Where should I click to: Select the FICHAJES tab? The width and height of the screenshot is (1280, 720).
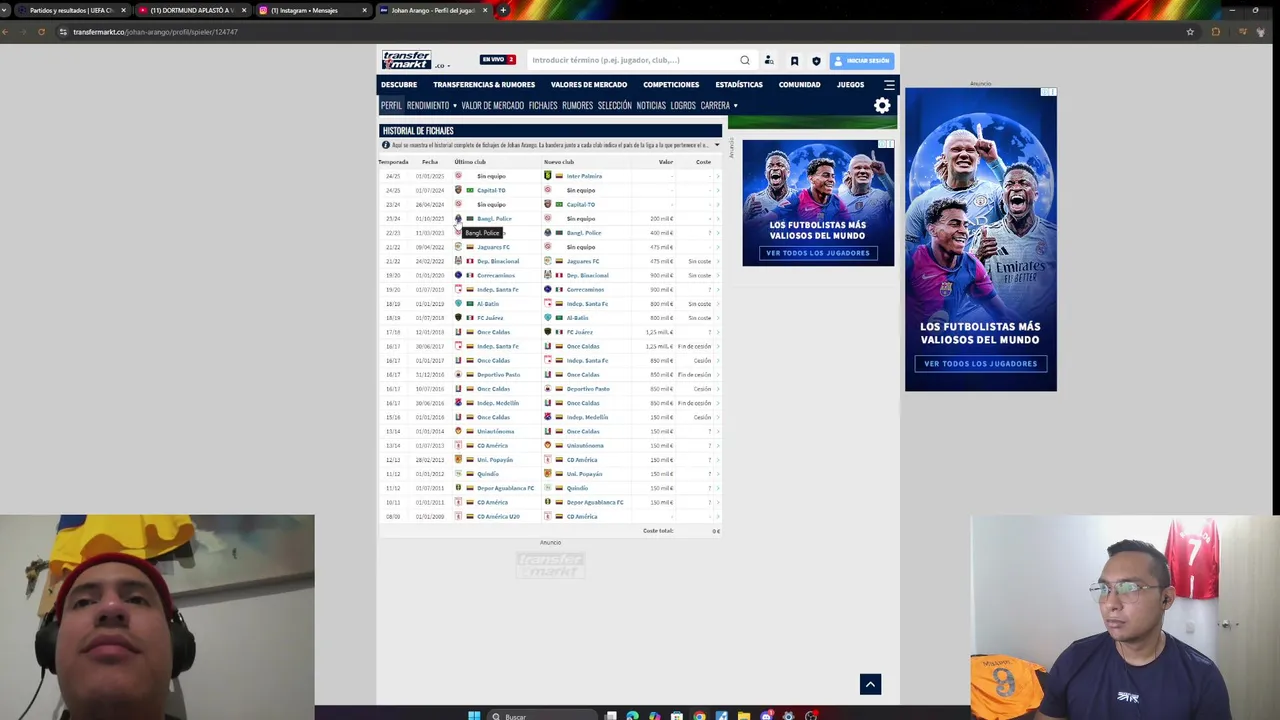(x=543, y=106)
